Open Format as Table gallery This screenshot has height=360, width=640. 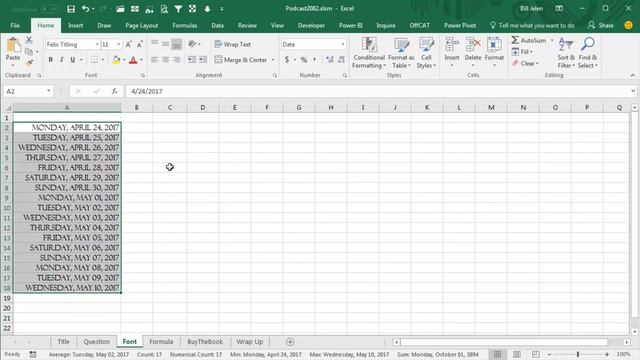tap(401, 53)
